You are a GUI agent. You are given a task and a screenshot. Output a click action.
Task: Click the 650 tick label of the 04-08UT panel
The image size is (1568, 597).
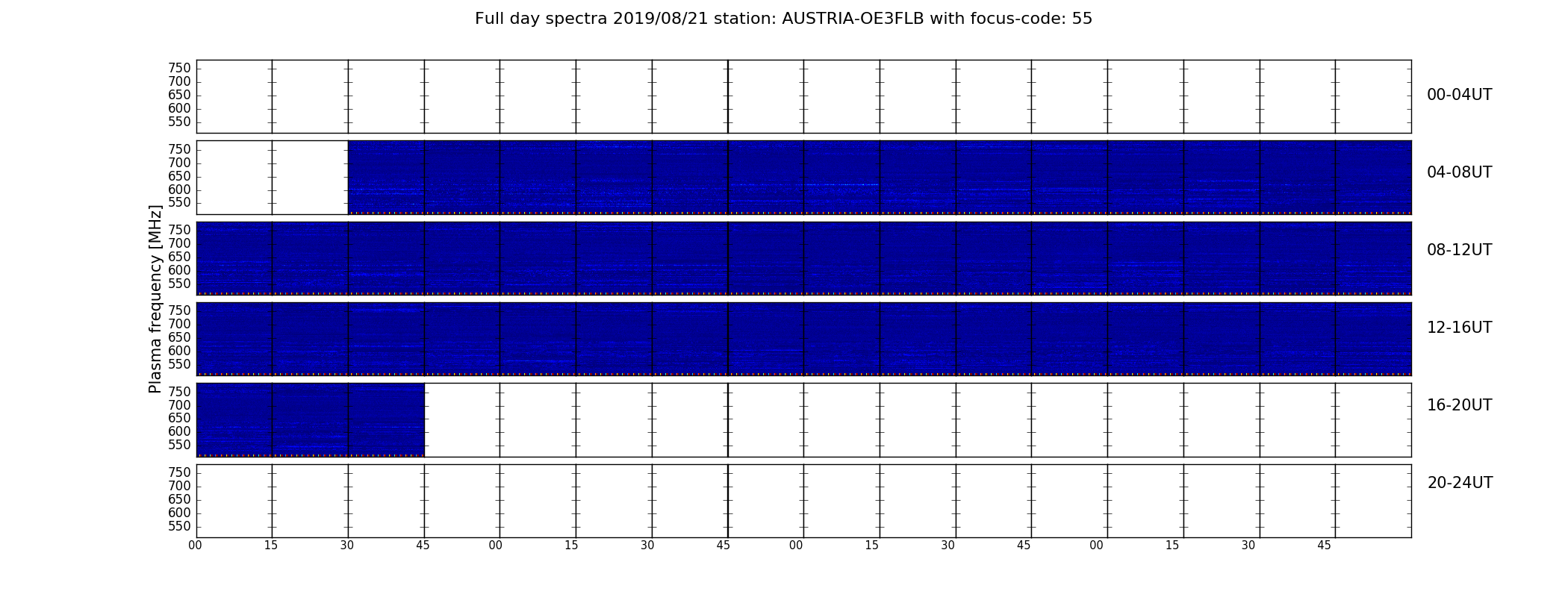179,177
